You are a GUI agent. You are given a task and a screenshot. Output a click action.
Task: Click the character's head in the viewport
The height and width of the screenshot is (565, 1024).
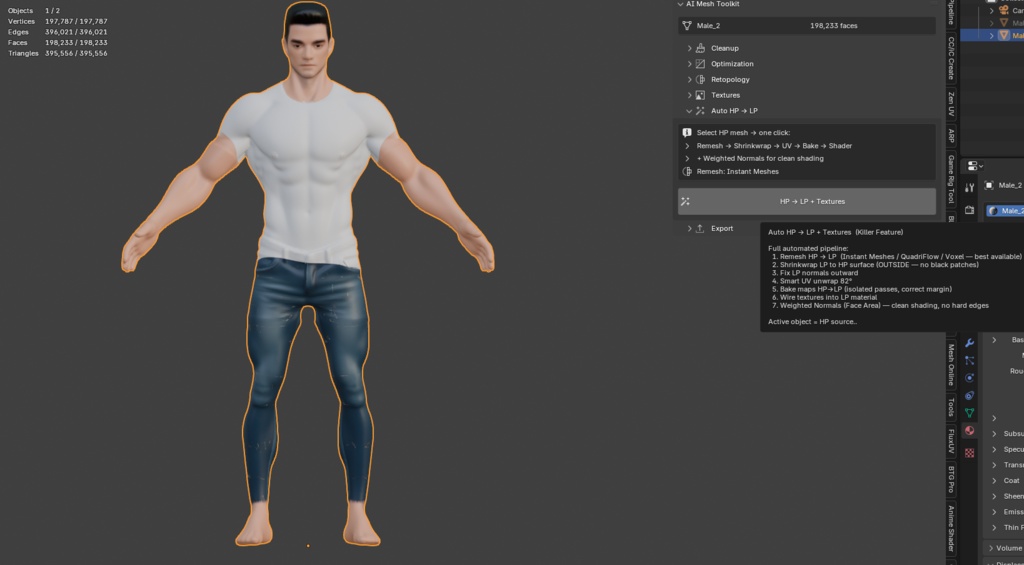[x=308, y=40]
